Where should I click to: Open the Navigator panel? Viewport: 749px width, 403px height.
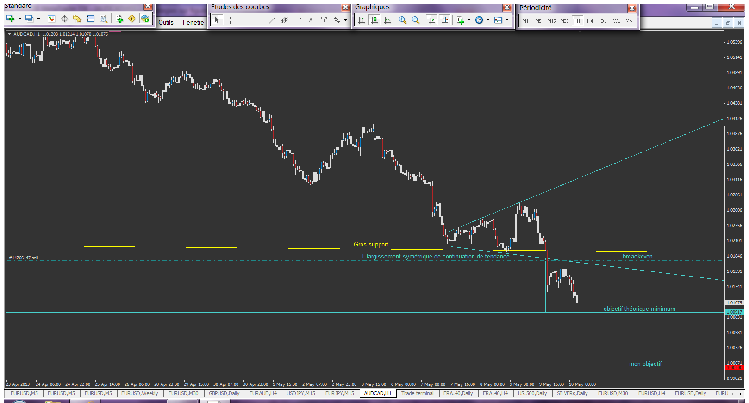click(x=77, y=19)
